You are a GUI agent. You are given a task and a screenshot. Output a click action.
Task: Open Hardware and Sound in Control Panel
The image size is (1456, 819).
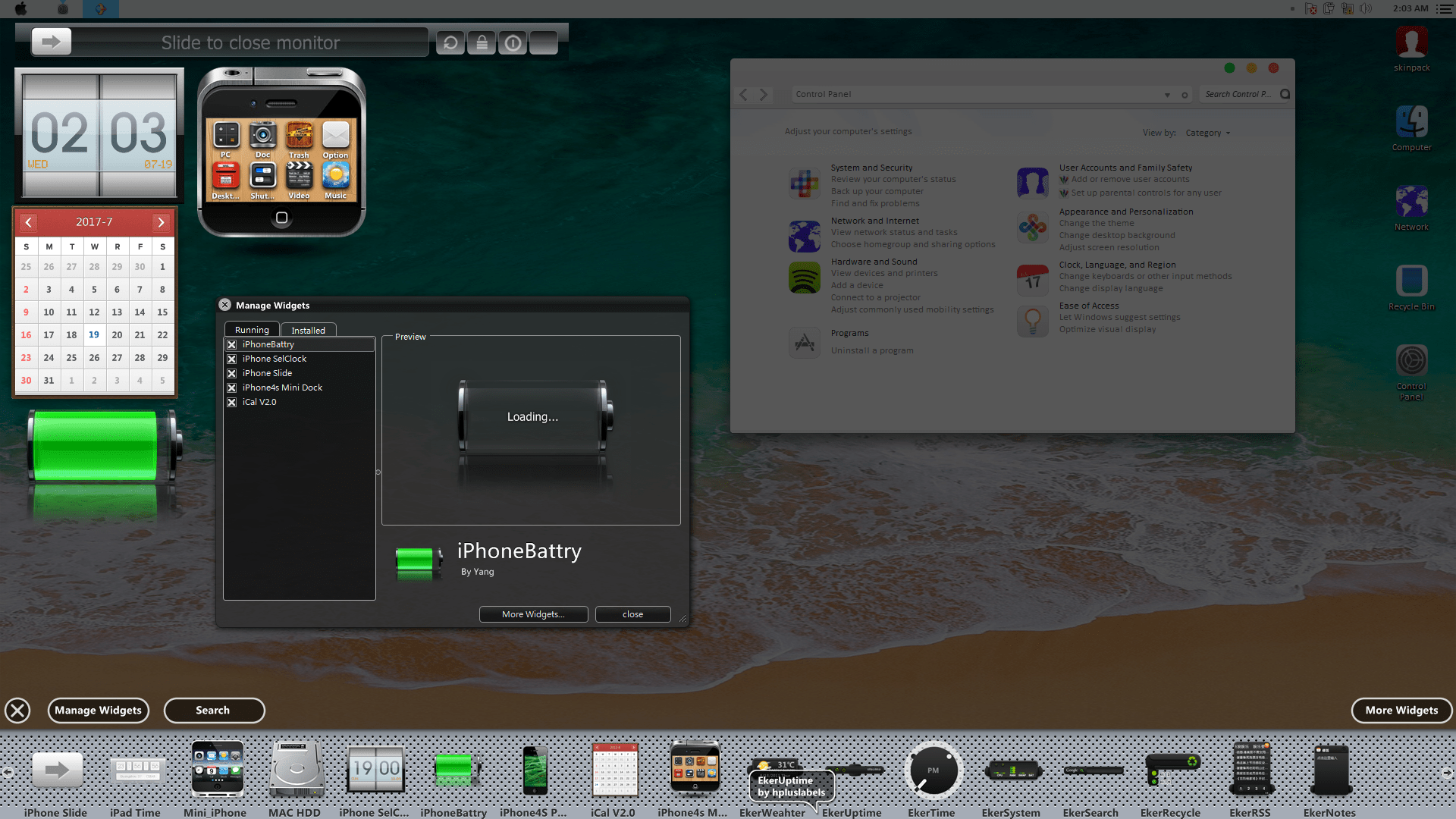tap(874, 262)
